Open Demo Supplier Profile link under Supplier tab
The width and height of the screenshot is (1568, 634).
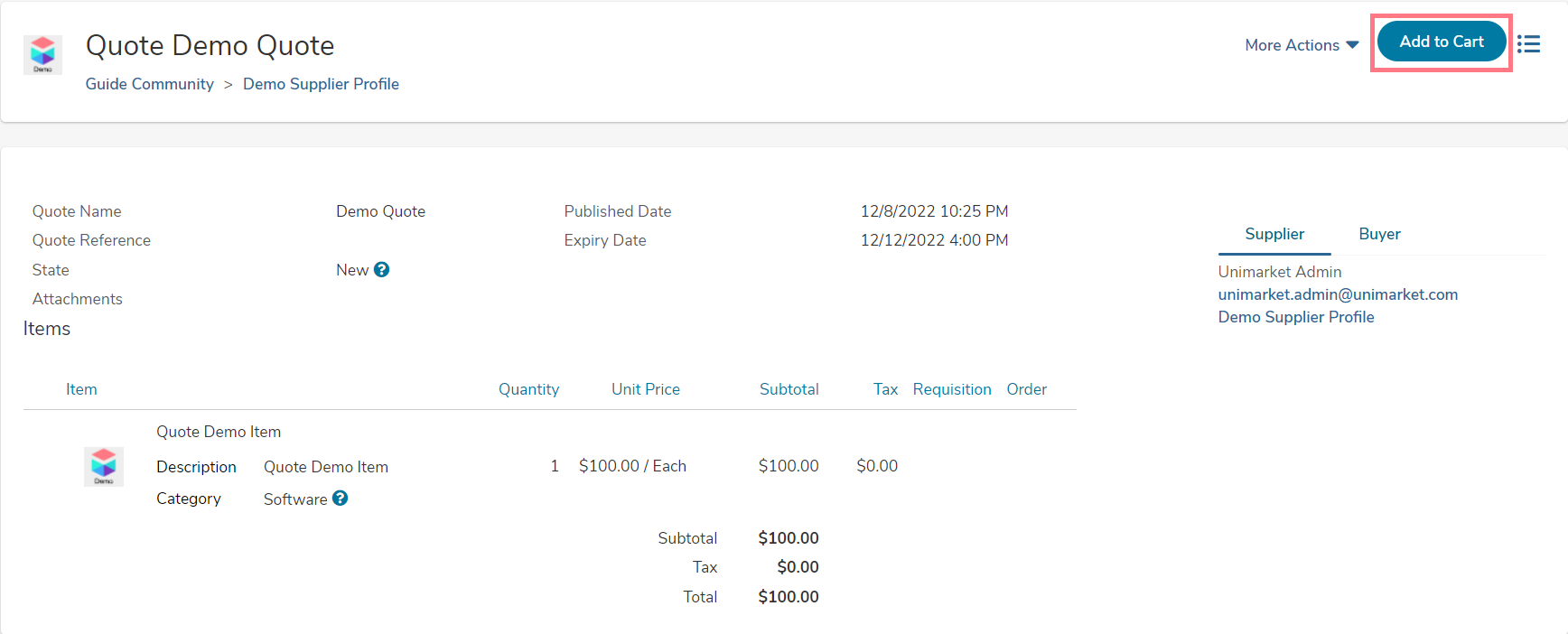1296,317
